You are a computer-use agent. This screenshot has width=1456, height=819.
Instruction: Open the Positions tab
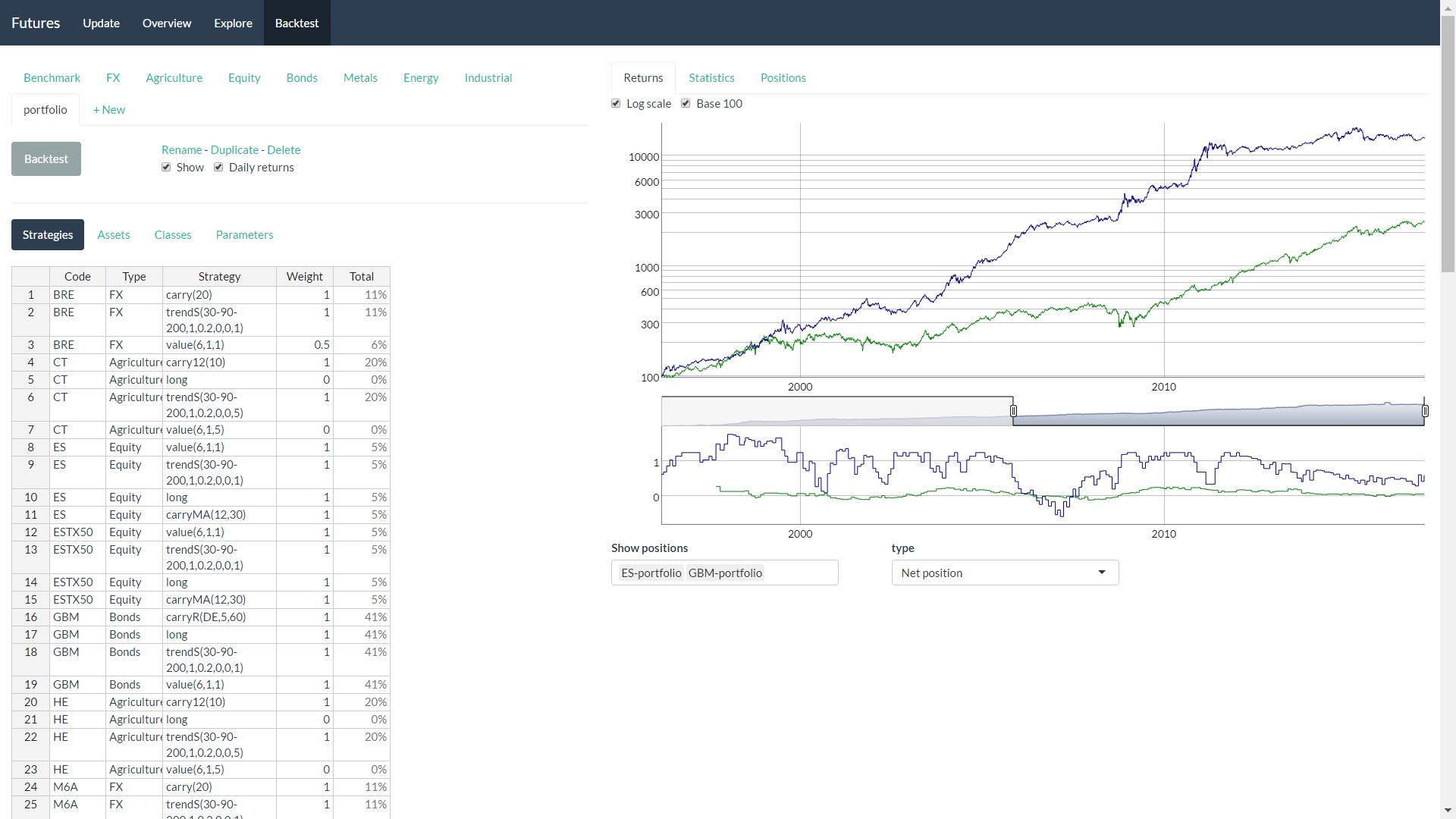[783, 78]
